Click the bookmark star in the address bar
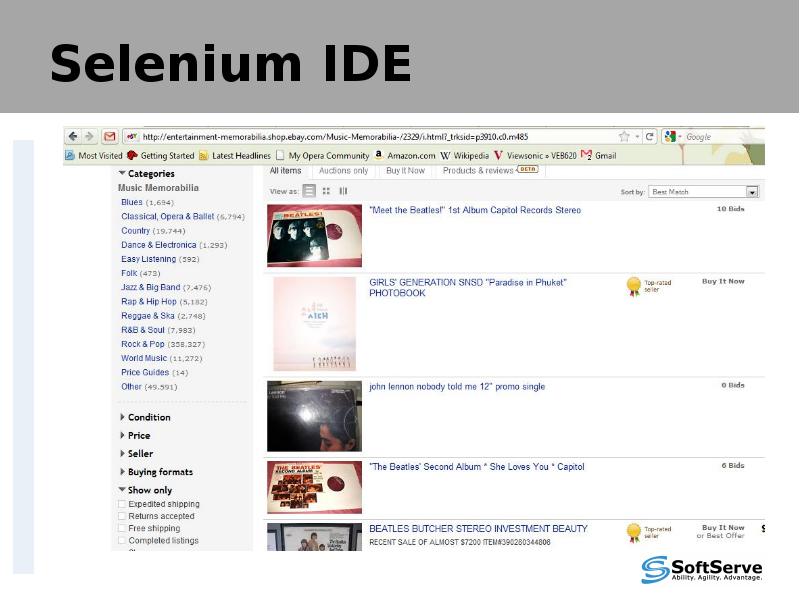 point(624,136)
